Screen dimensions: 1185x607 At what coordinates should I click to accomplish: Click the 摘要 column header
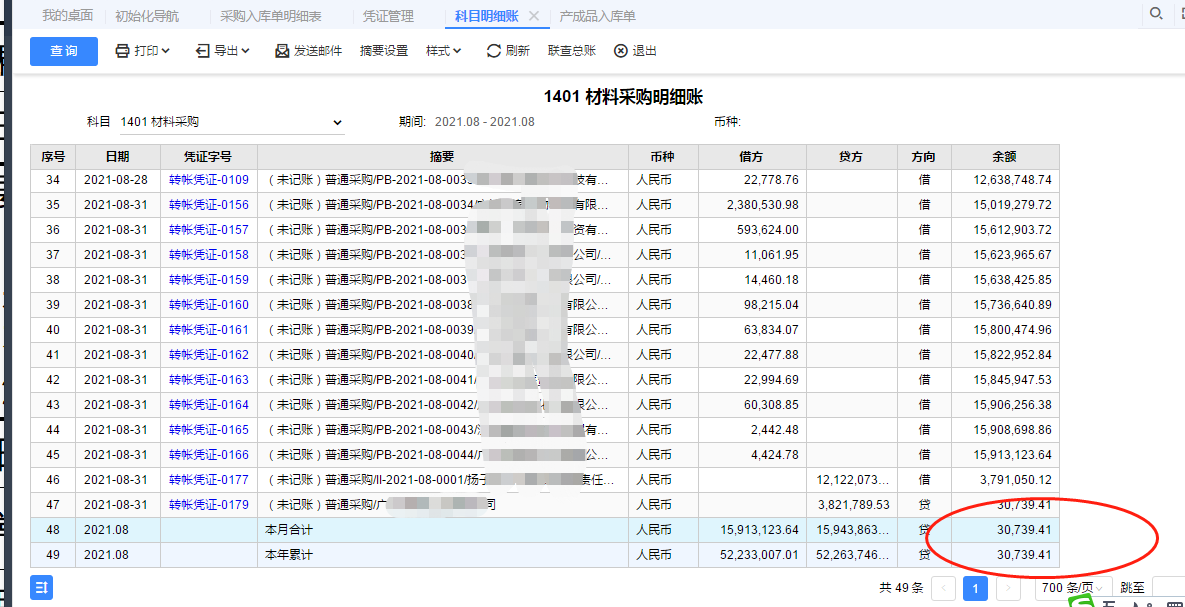click(x=442, y=156)
